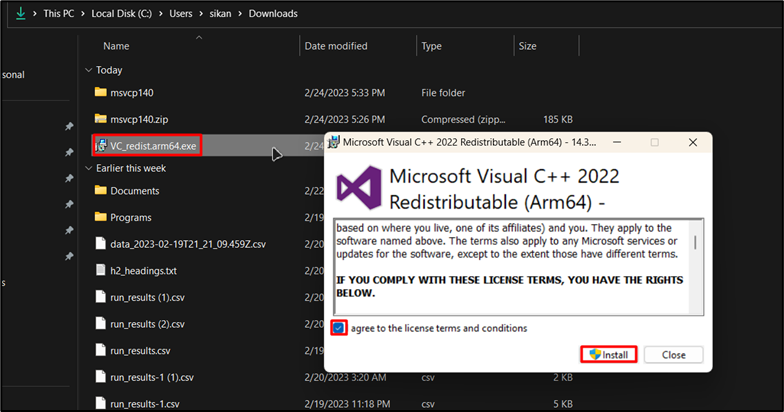Expand chevron after sikan in breadcrumb

pos(240,14)
